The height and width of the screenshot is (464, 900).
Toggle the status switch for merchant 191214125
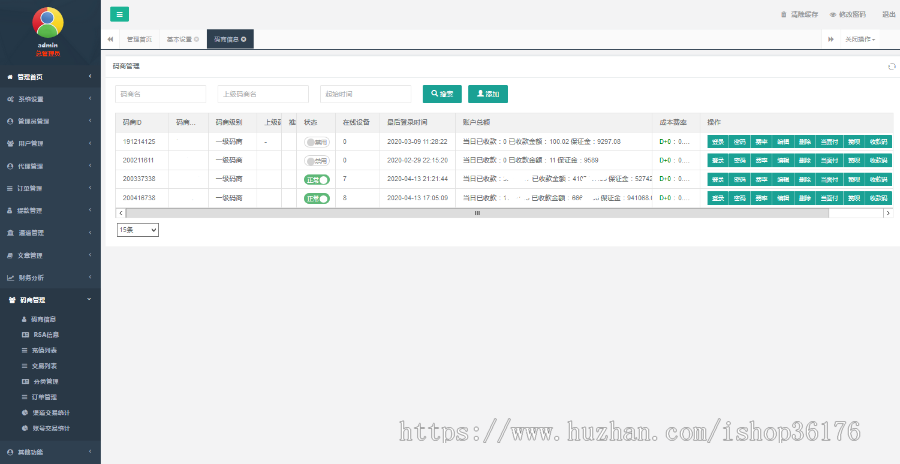[x=317, y=142]
